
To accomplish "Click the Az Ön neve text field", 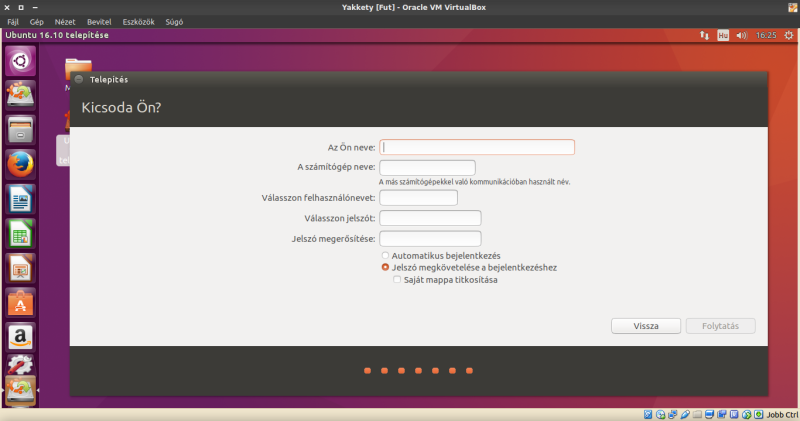I will pos(477,147).
